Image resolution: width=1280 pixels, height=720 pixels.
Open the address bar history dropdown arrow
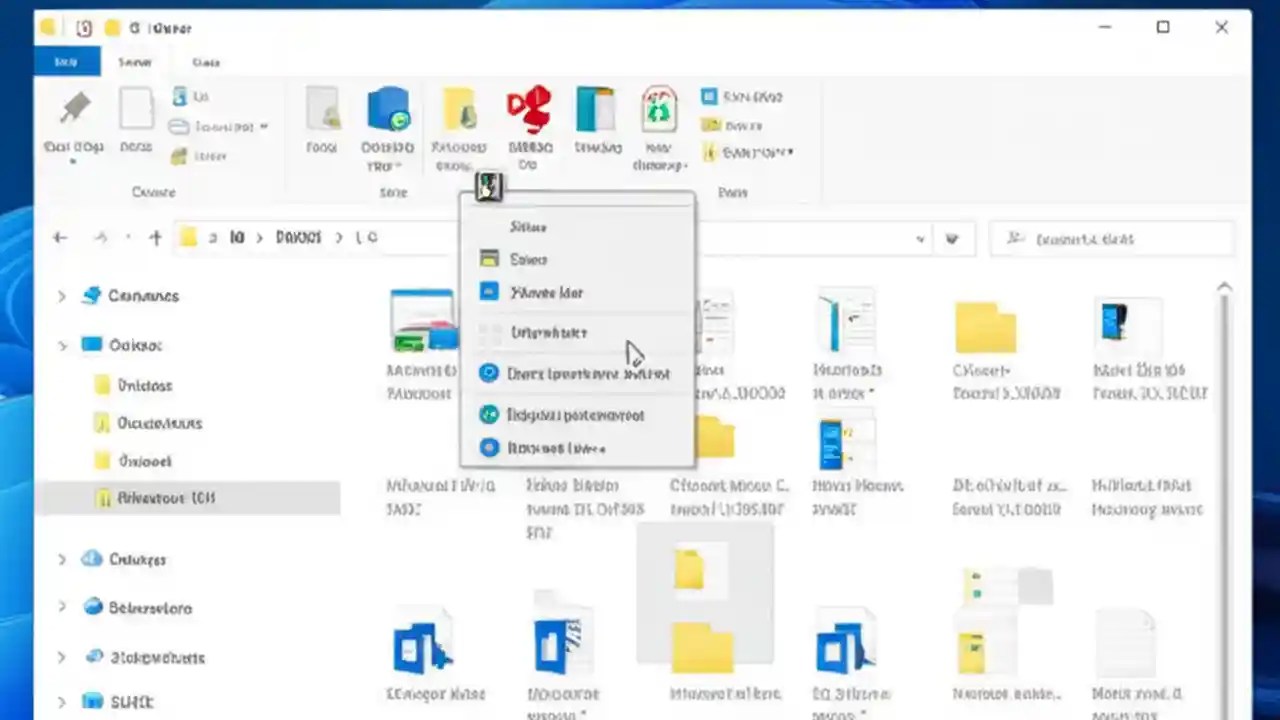[920, 239]
